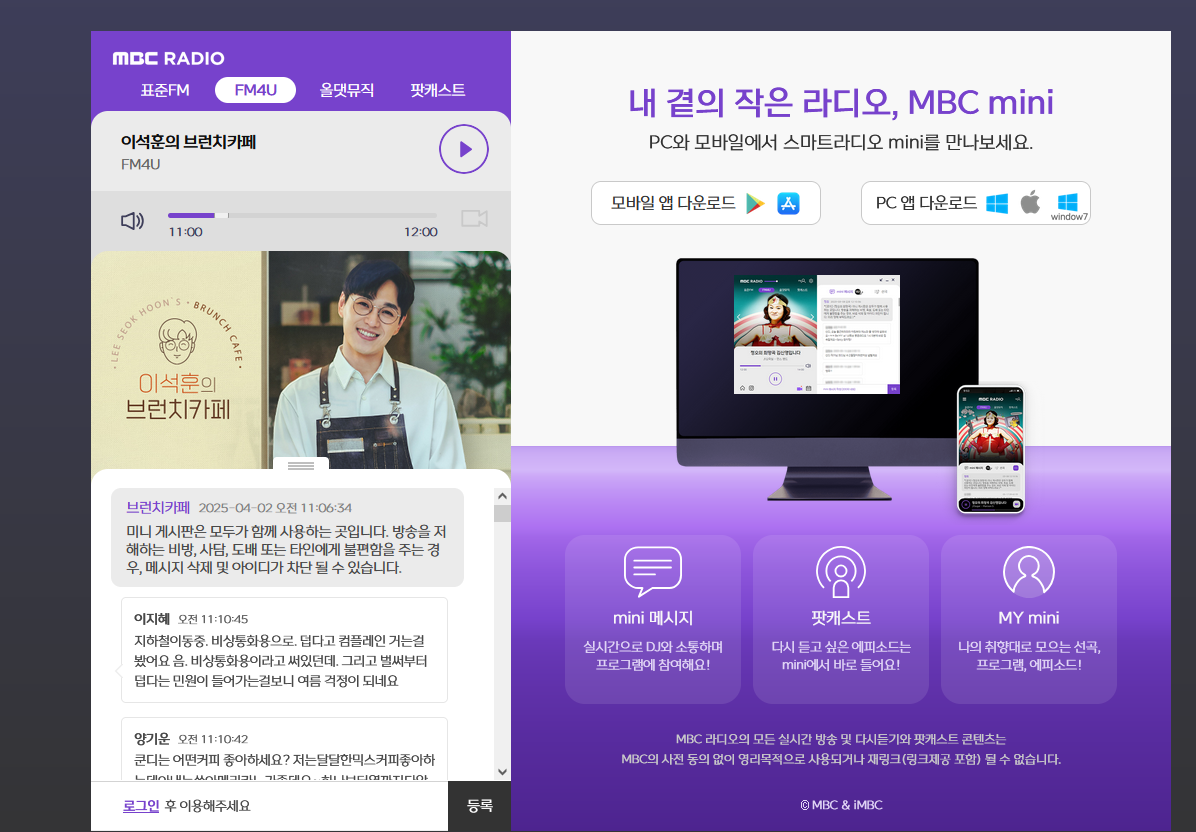Viewport: 1196px width, 832px height.
Task: Click the mini 메시지 card title
Action: [653, 618]
